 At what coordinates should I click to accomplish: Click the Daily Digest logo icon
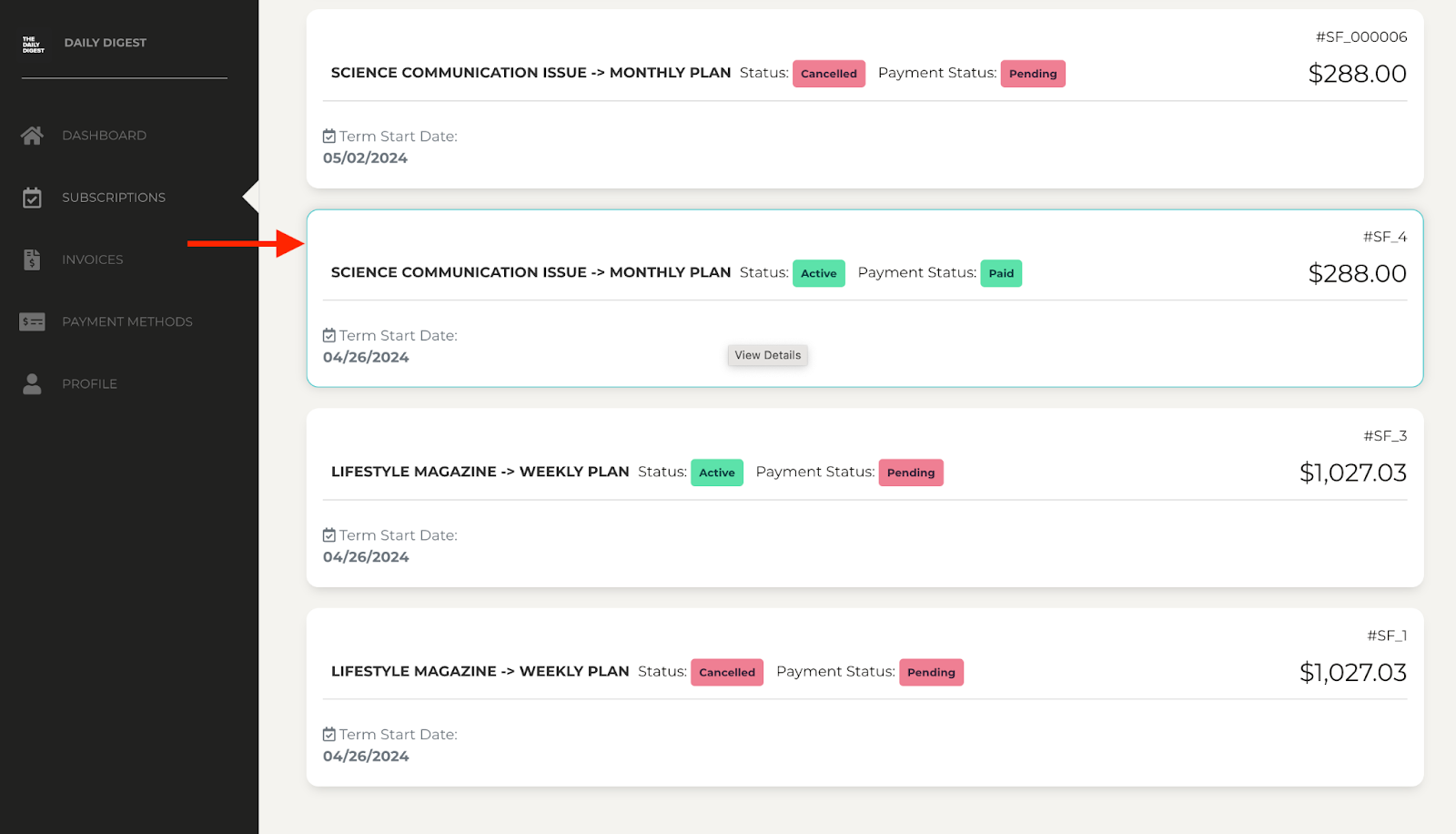32,42
